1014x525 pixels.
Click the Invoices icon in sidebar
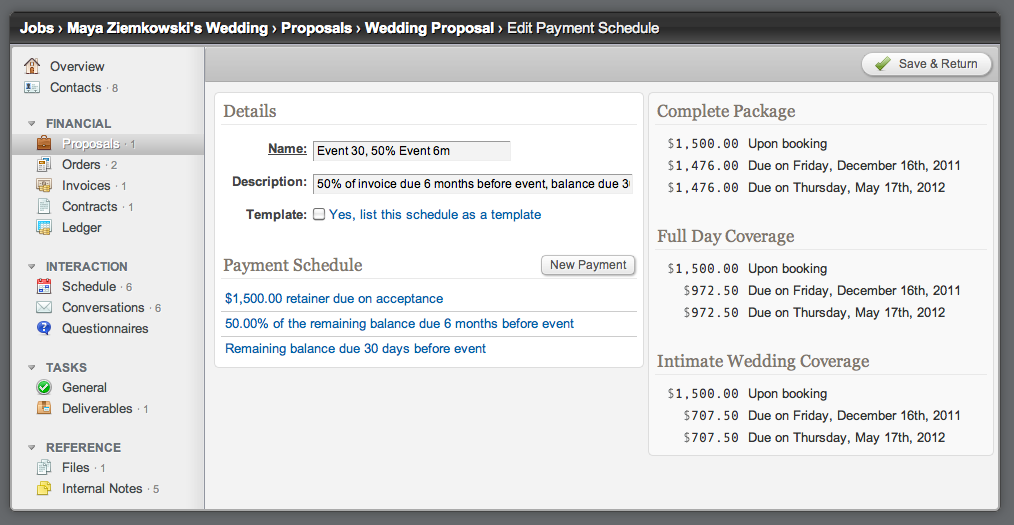point(44,185)
